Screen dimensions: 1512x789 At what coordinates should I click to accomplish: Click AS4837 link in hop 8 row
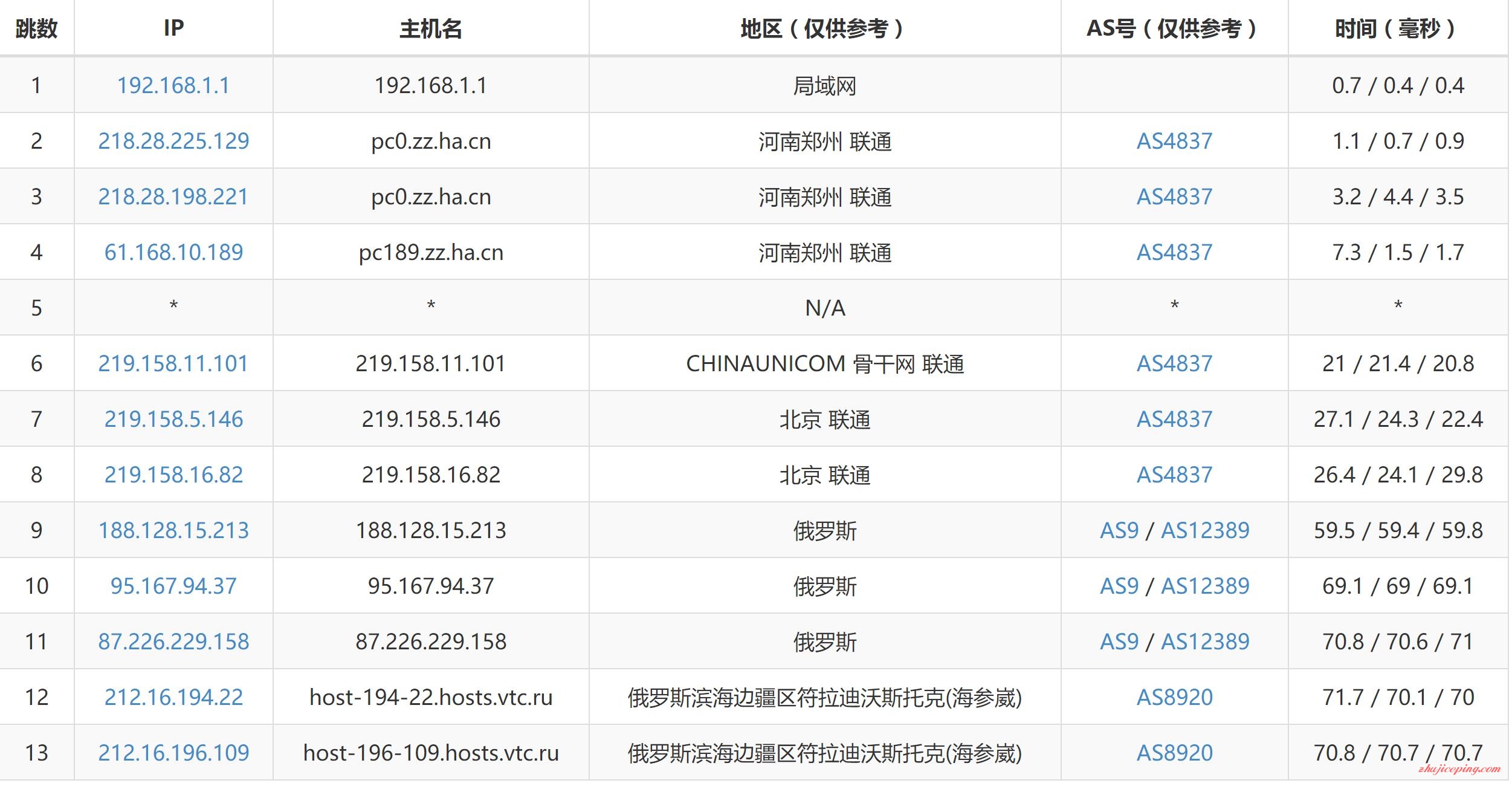(x=1174, y=475)
